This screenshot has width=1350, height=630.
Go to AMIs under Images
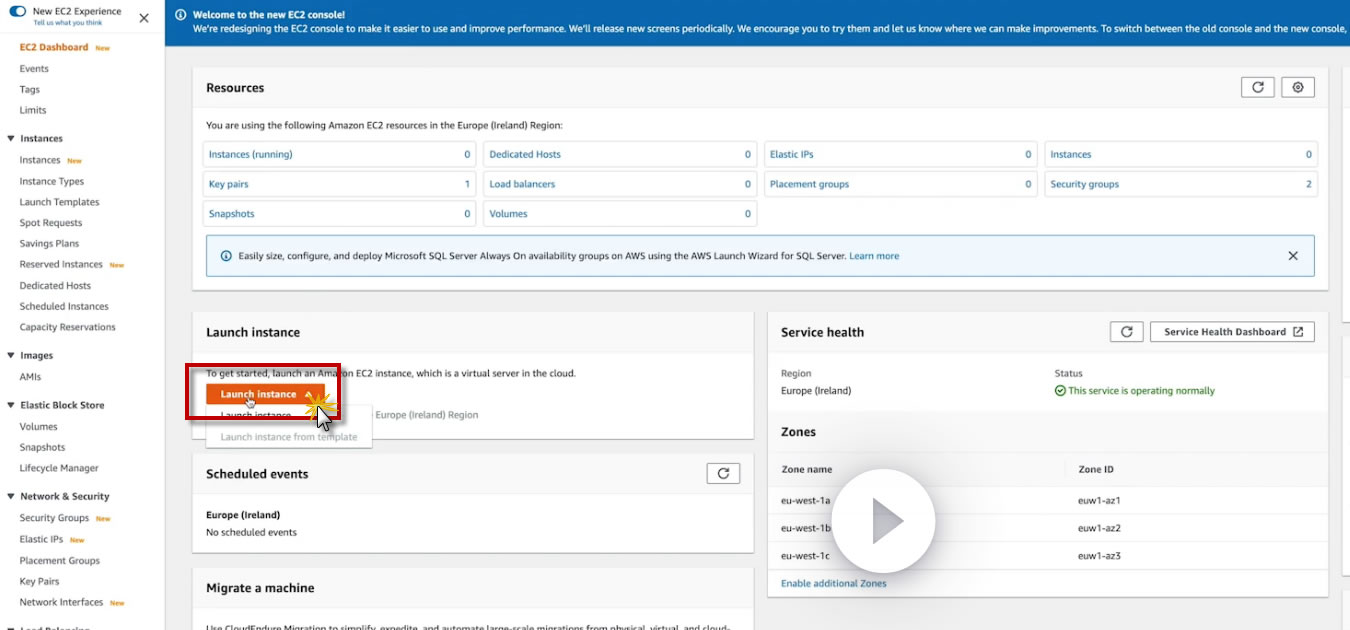coord(30,377)
